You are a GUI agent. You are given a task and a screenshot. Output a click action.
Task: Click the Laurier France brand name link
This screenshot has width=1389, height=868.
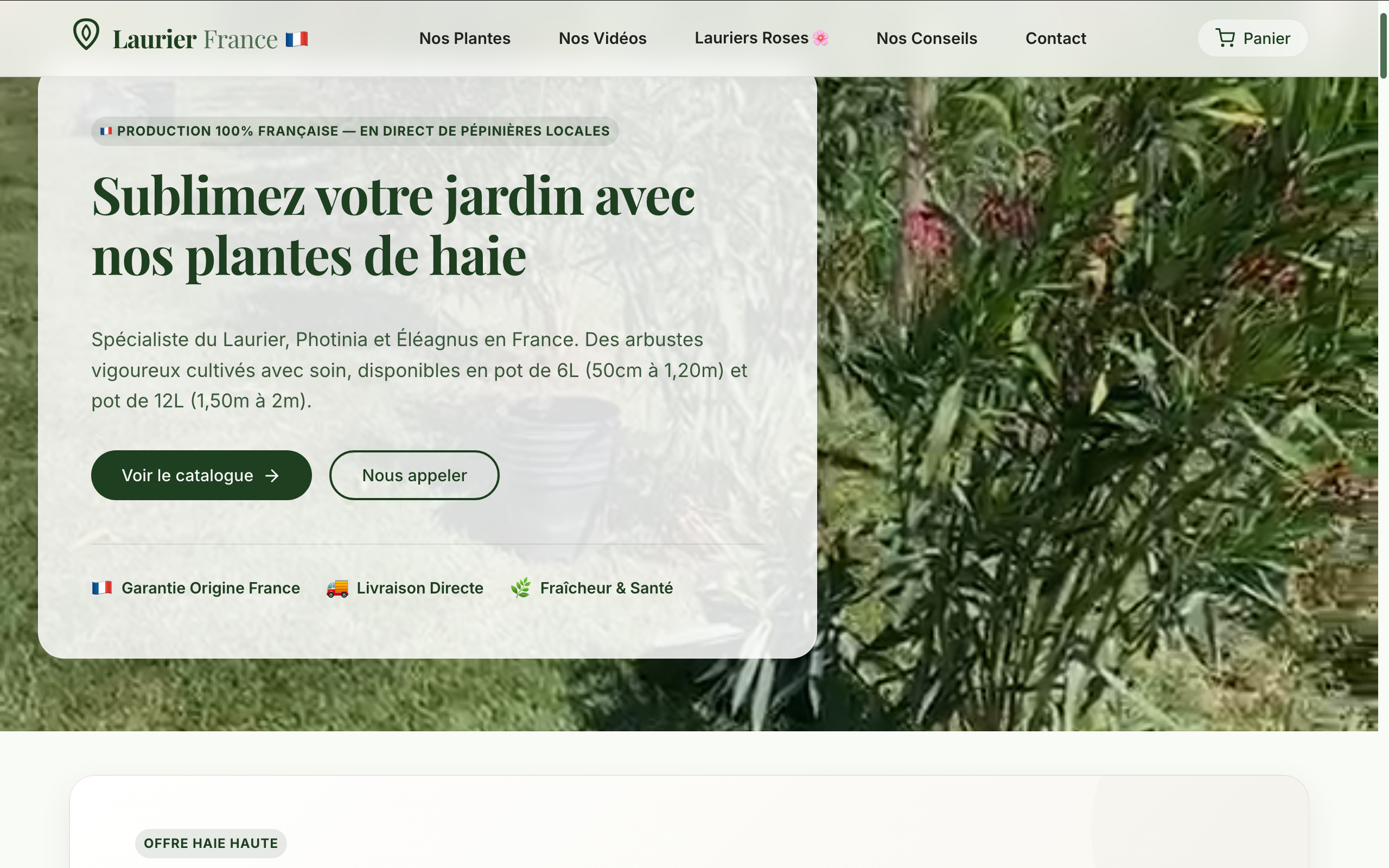(195, 39)
